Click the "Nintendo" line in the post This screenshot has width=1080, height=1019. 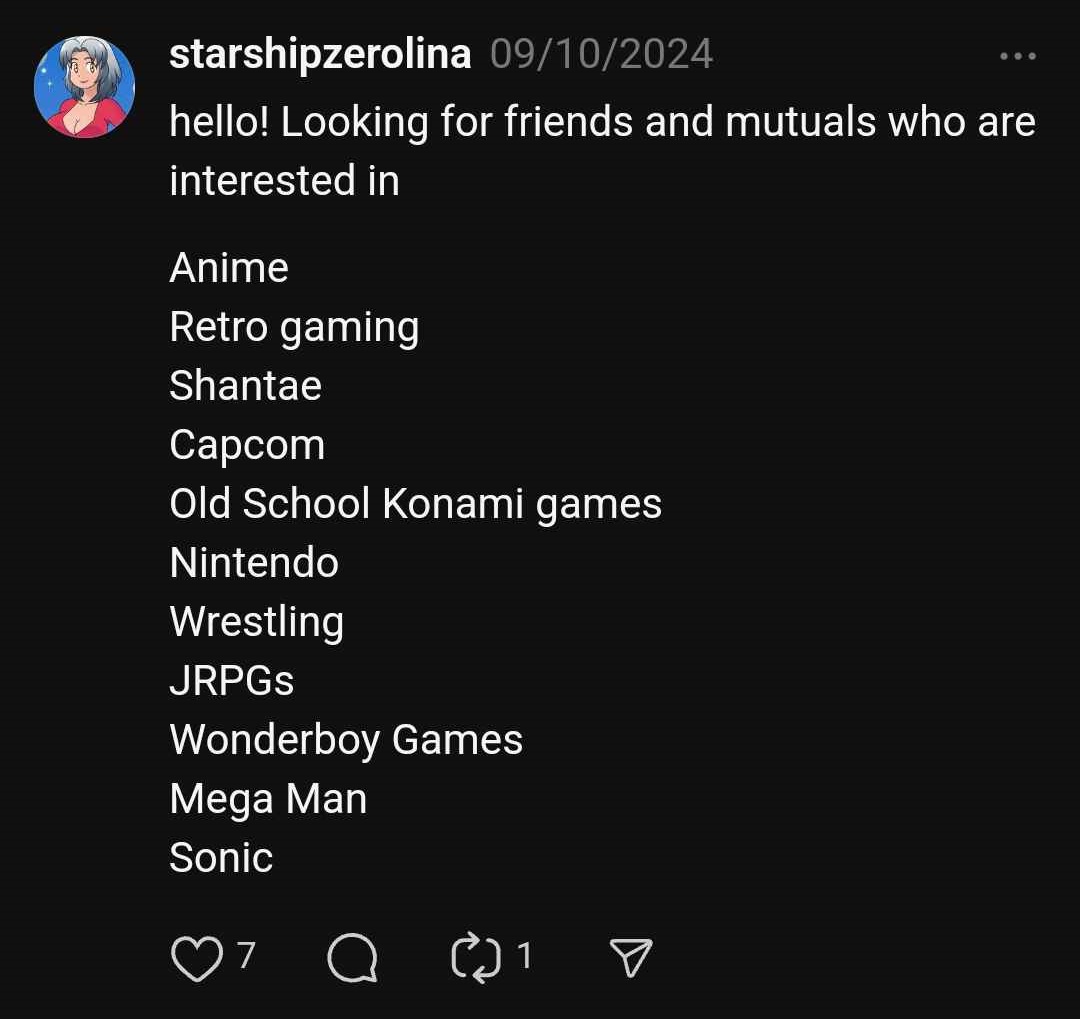tap(254, 563)
